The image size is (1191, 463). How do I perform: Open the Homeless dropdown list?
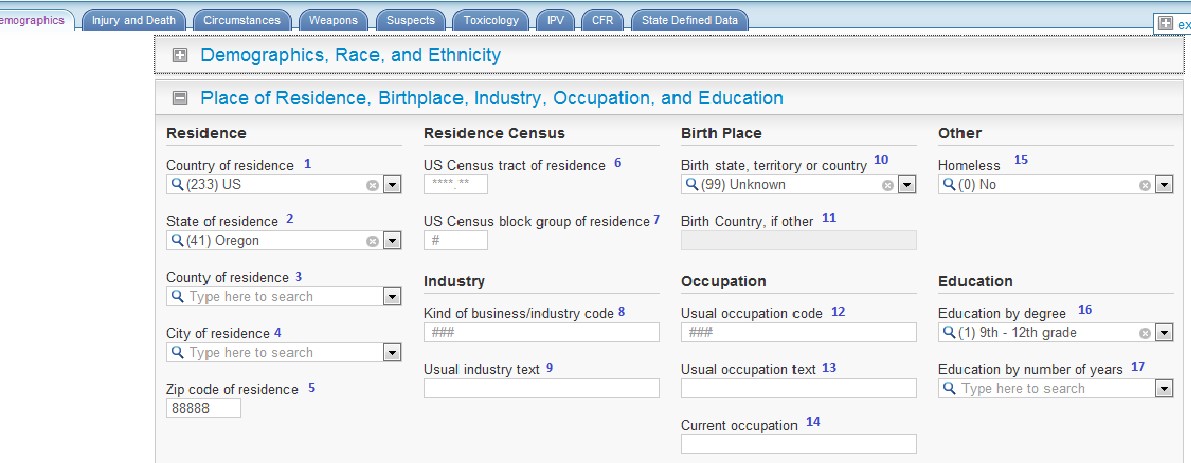pos(1164,185)
